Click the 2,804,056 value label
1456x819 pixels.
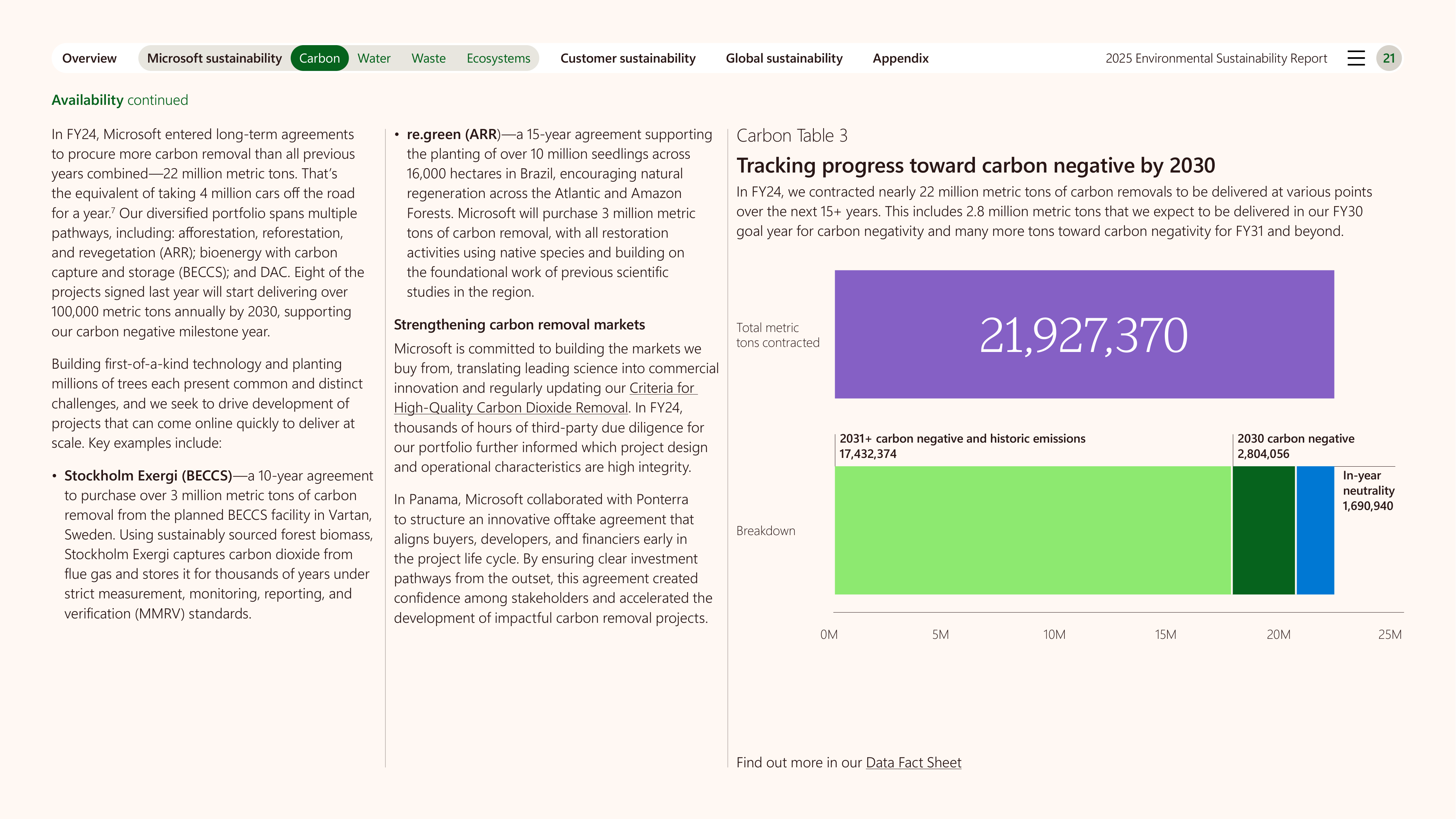click(x=1263, y=454)
